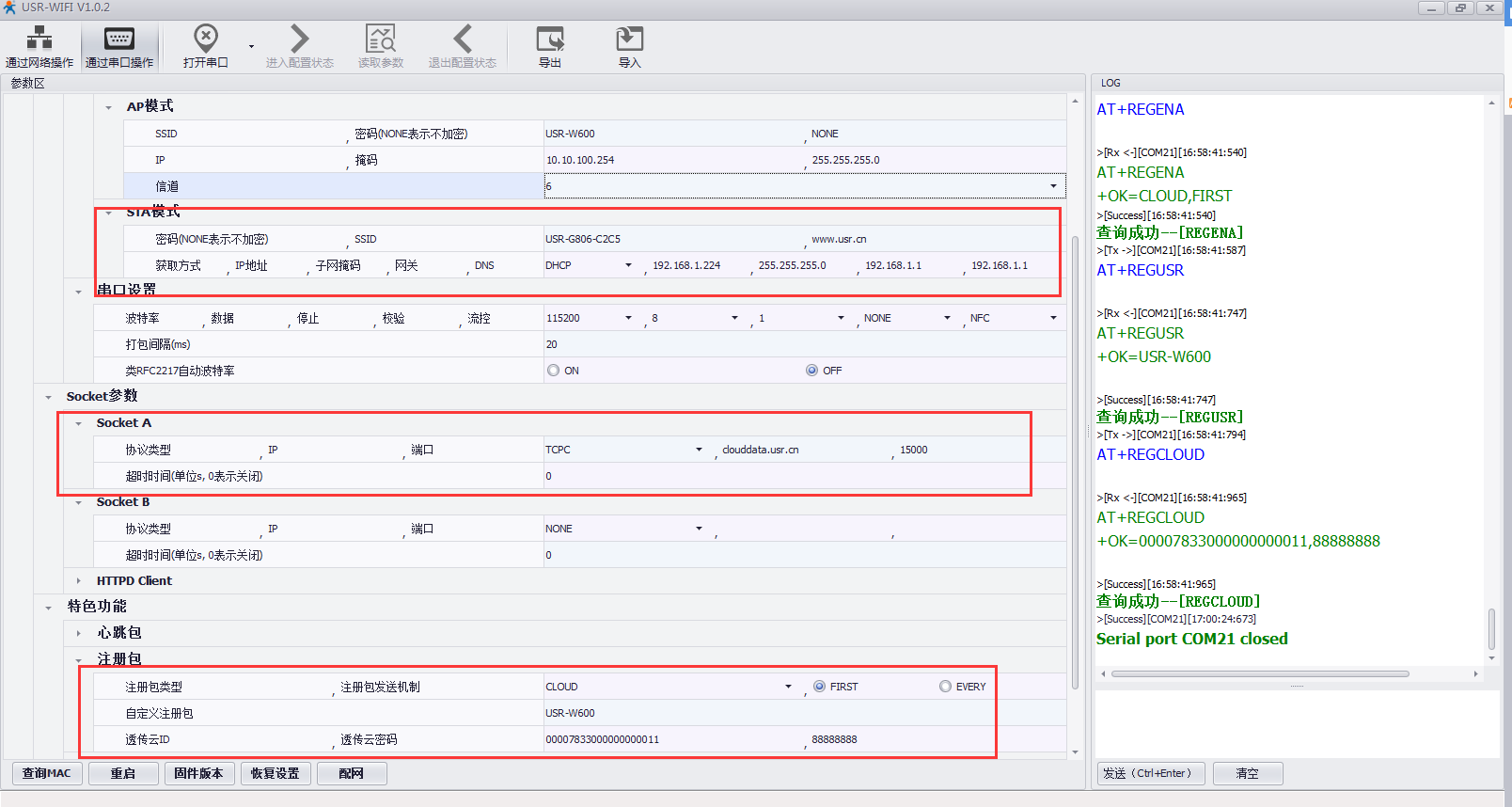Edit transparent cloud password 88888888
The height and width of the screenshot is (807, 1512).
[937, 739]
